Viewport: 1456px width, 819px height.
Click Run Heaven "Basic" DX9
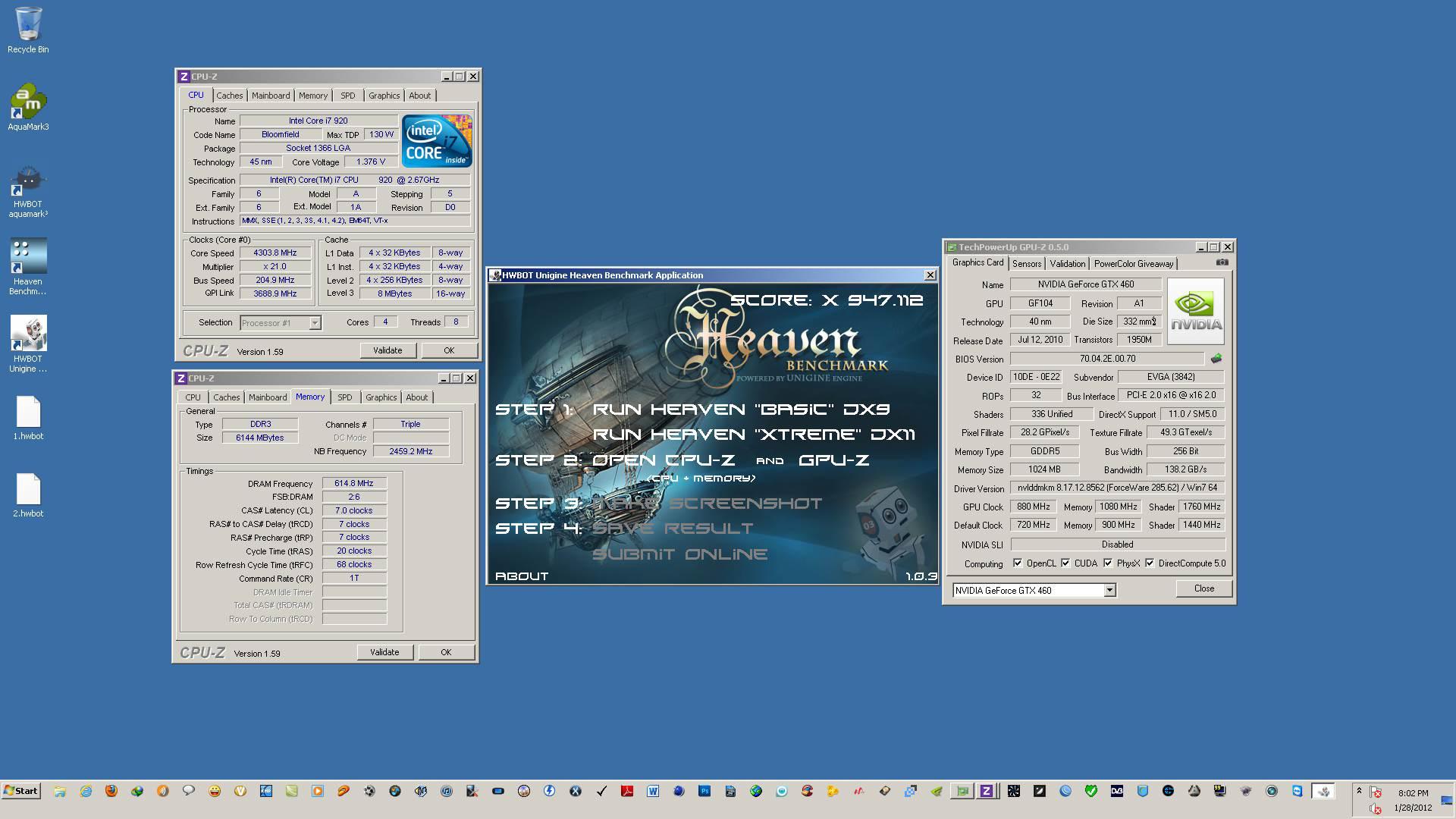click(741, 409)
